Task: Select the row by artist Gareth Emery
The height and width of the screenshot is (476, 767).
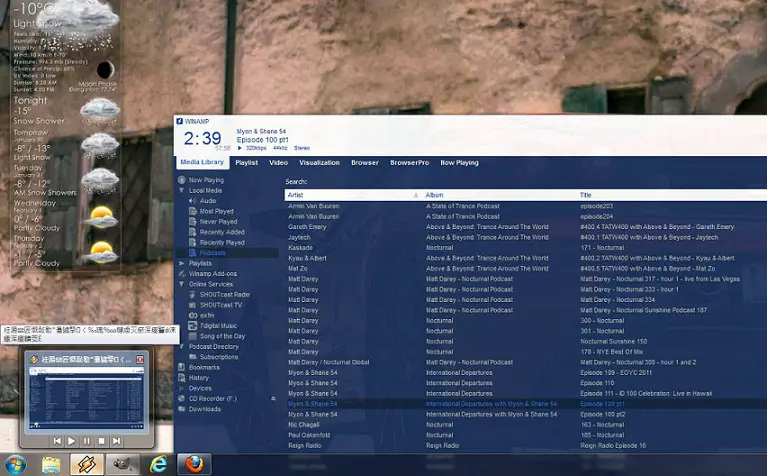Action: click(525, 227)
